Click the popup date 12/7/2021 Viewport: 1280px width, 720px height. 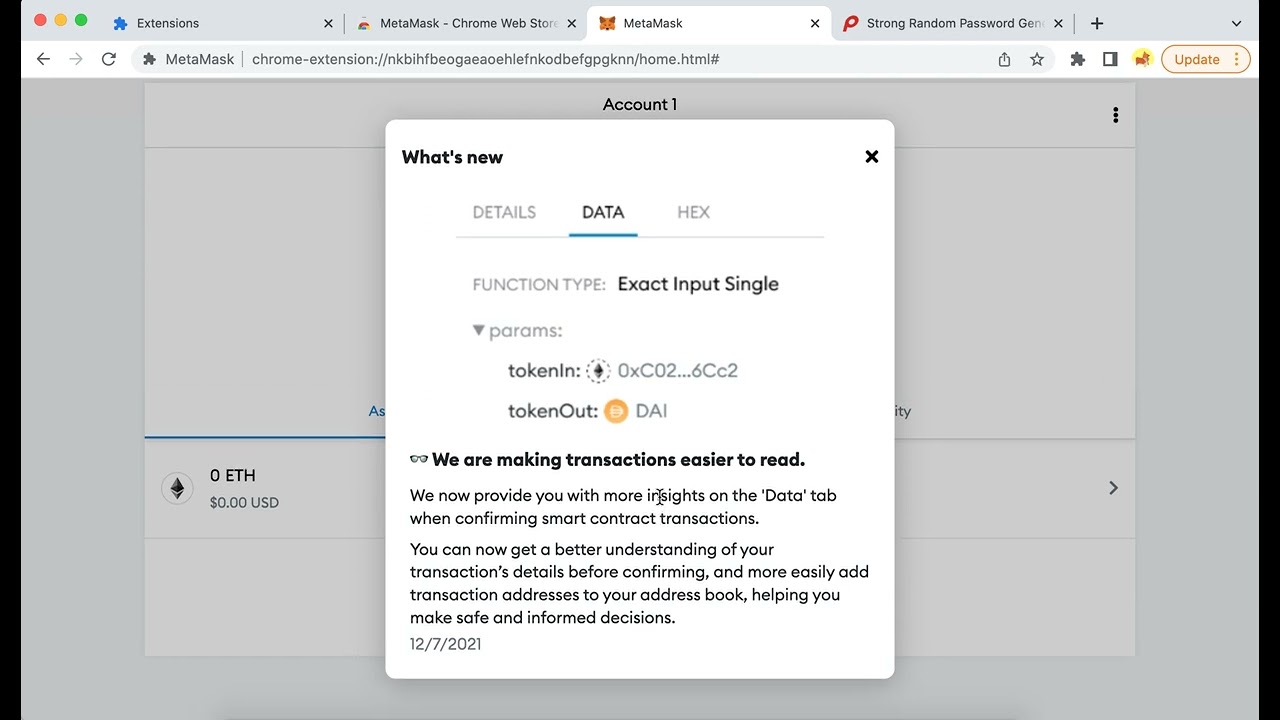445,643
